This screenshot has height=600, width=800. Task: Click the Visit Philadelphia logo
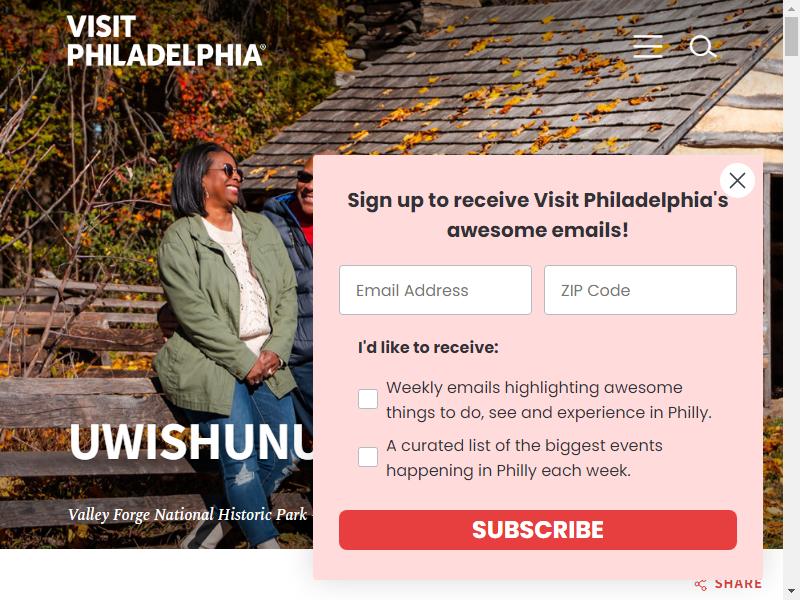(x=166, y=40)
